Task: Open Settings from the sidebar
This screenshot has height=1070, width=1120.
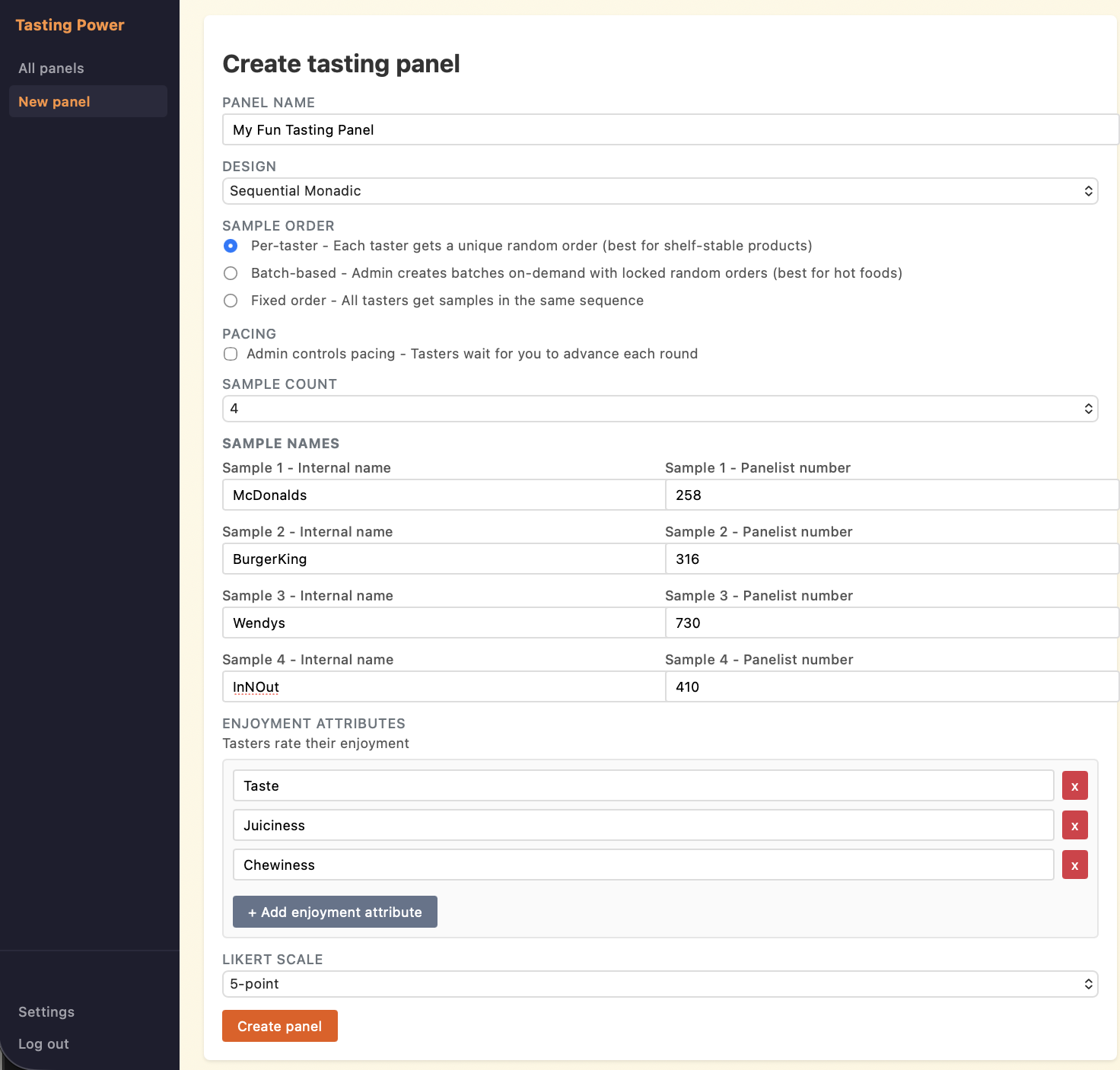Action: tap(46, 1011)
